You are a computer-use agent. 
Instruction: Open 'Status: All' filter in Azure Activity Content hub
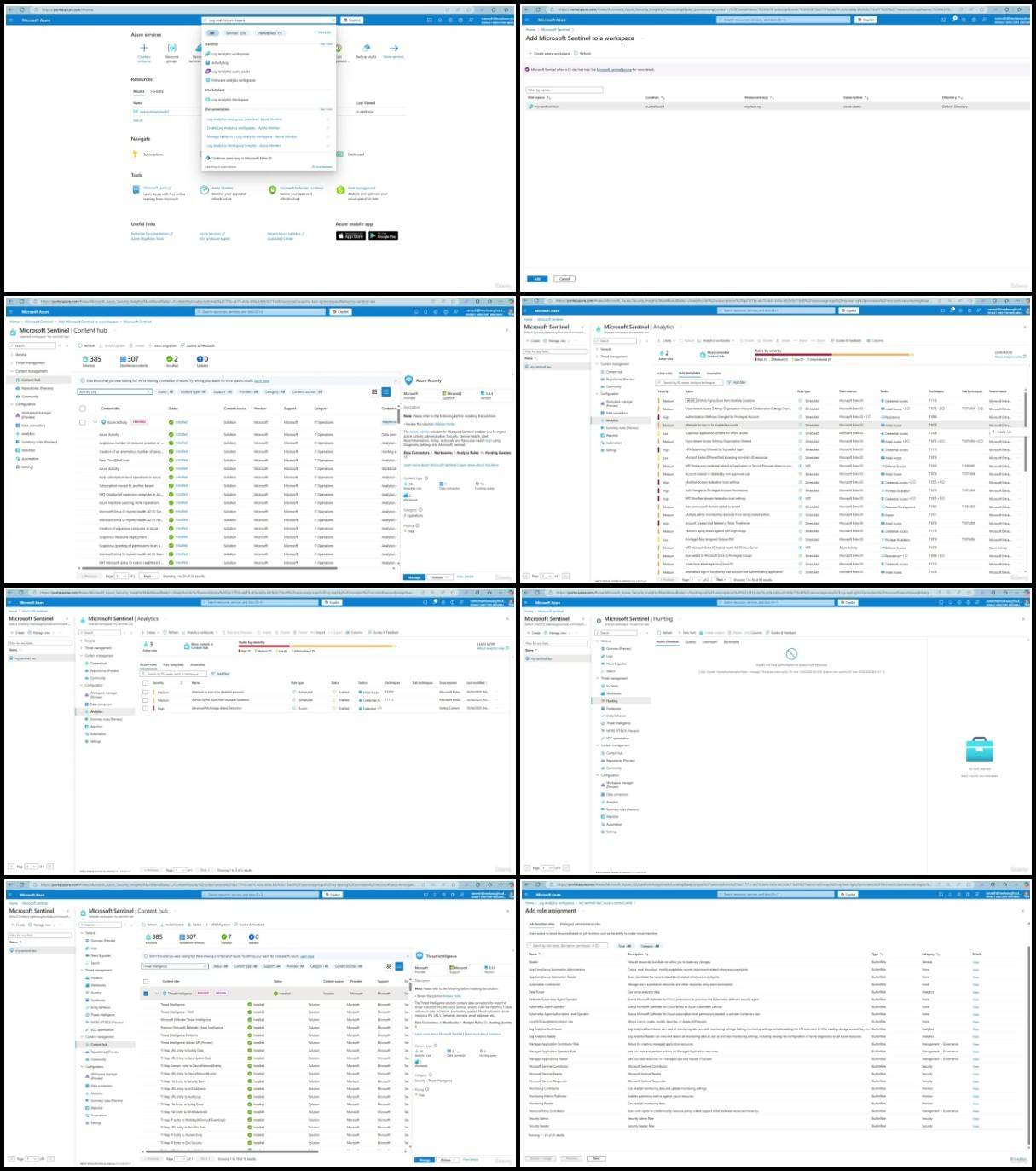(x=165, y=392)
